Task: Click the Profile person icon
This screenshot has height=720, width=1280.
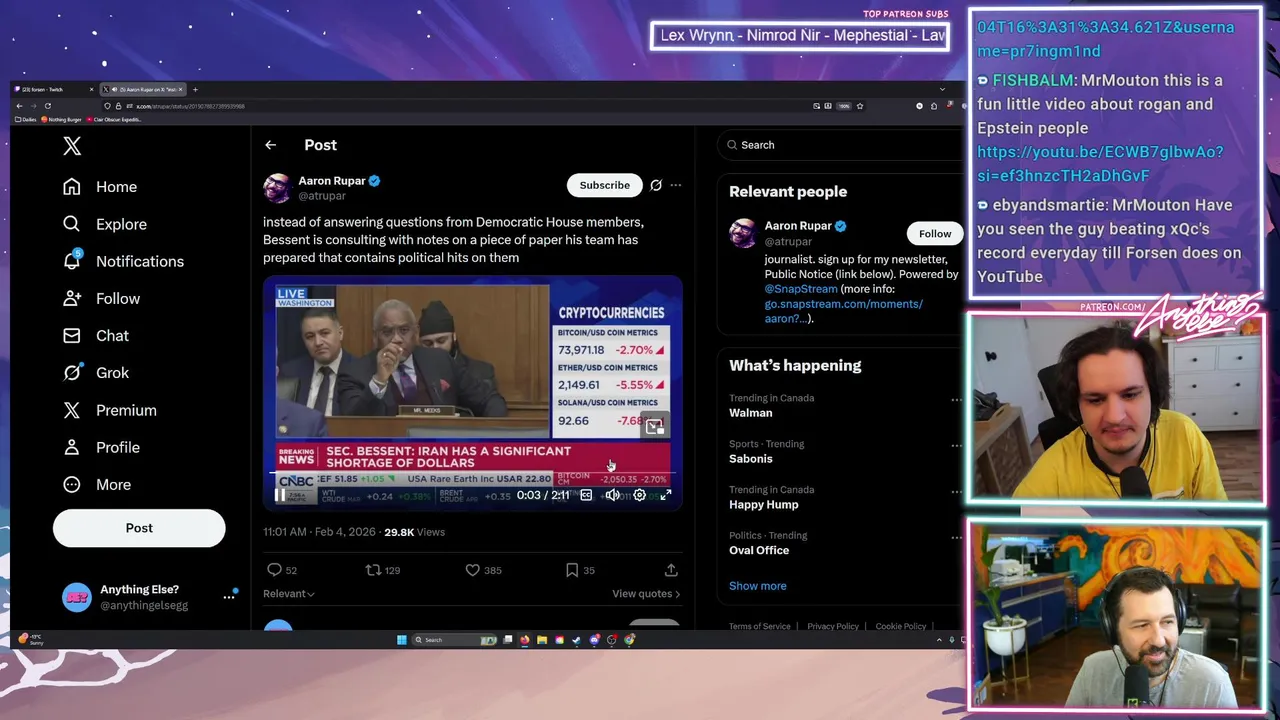Action: (x=72, y=447)
